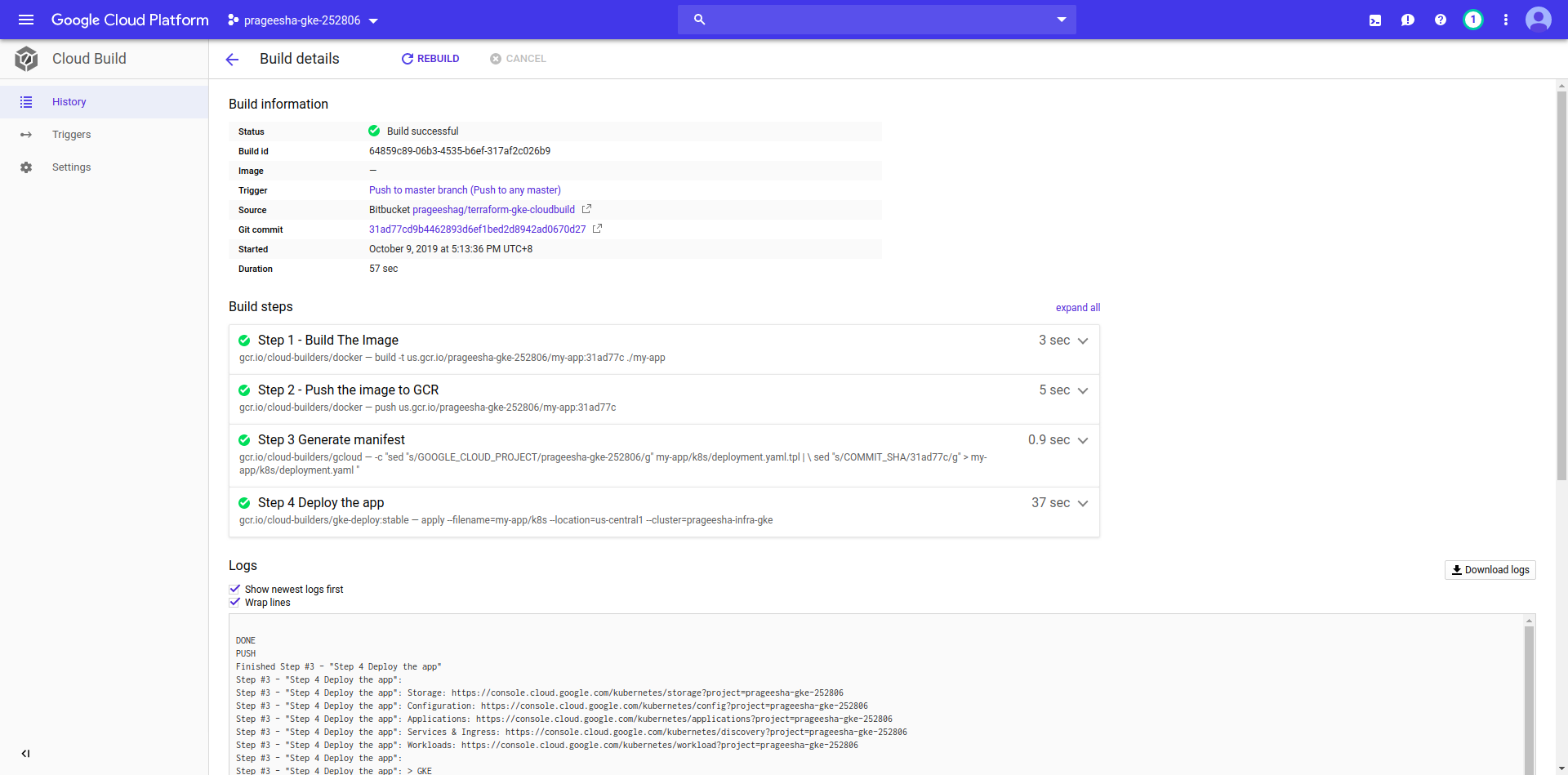Open the Triggers page in sidebar

click(x=71, y=135)
